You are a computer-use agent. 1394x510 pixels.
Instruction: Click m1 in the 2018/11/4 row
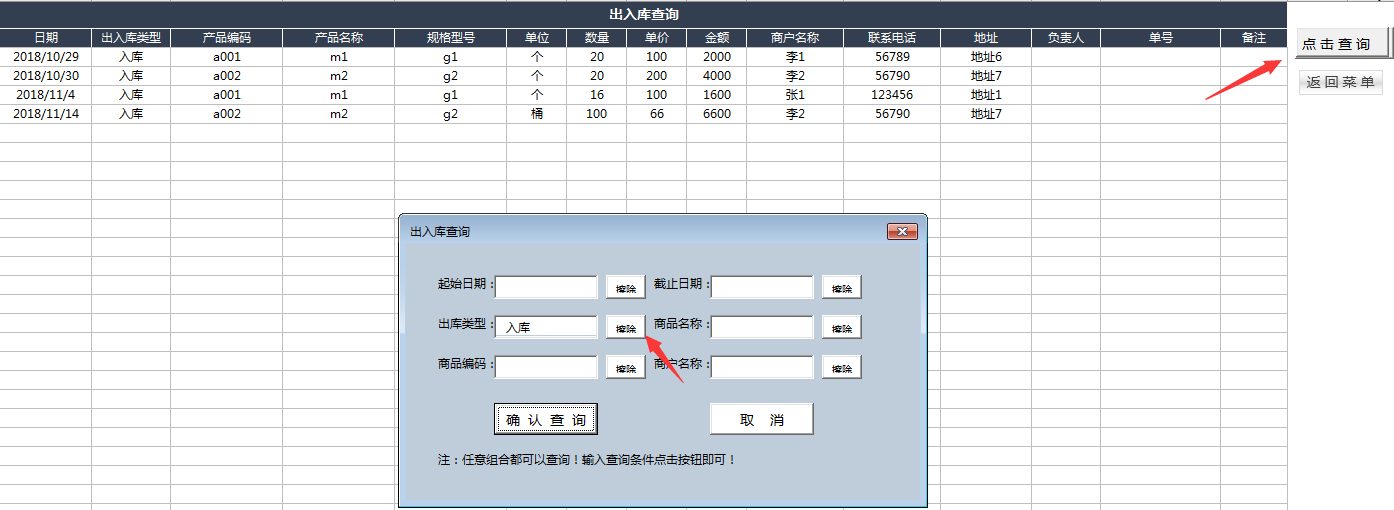[x=339, y=95]
